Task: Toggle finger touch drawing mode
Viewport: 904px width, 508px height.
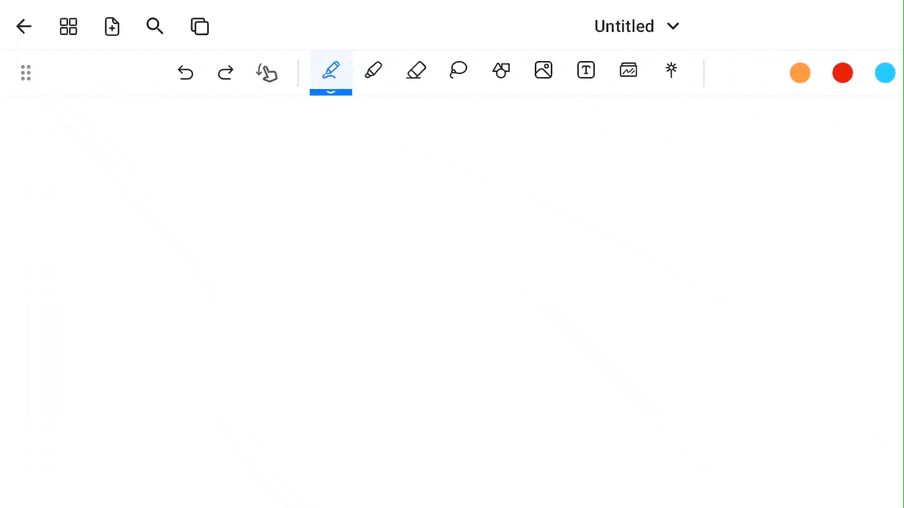Action: pos(267,73)
